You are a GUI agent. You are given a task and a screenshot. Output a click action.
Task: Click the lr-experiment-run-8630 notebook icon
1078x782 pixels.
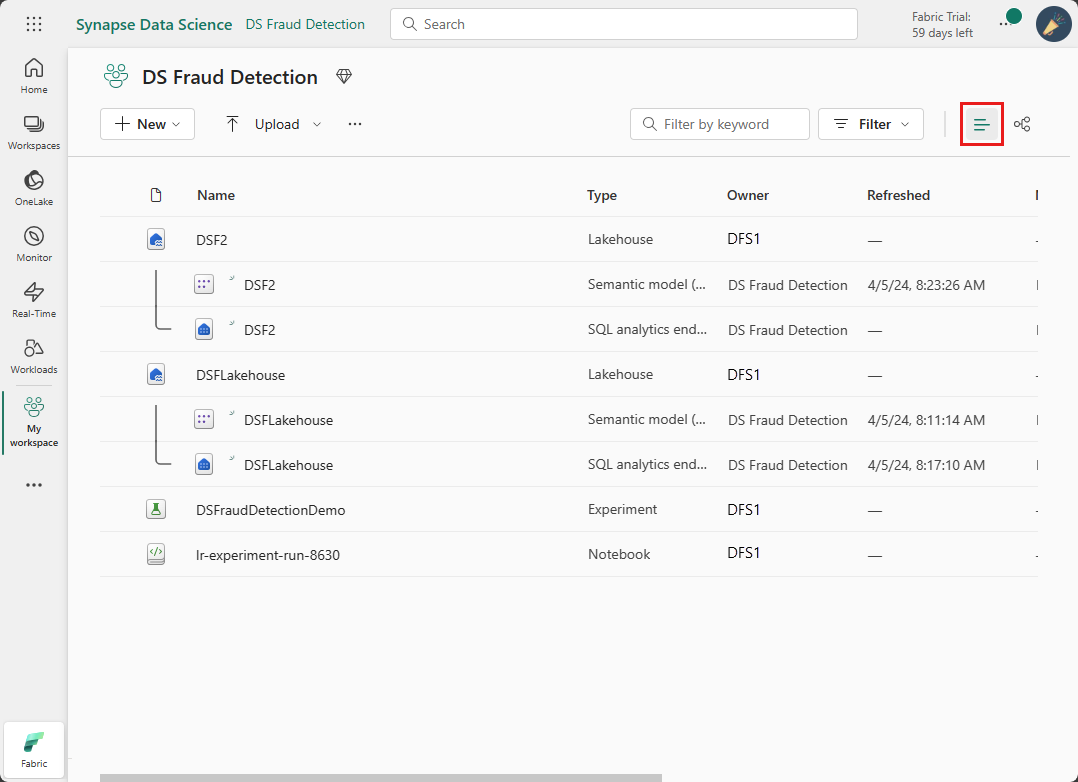(x=156, y=554)
